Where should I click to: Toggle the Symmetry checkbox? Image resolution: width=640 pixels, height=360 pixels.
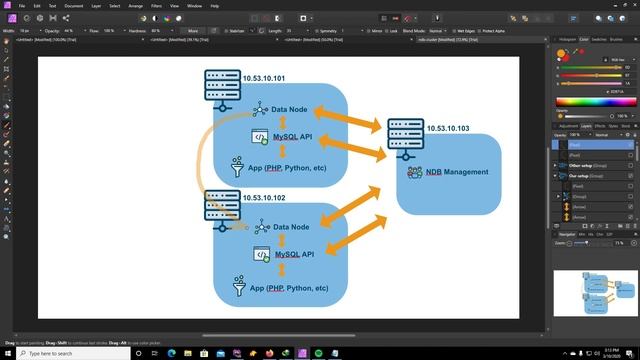pos(317,31)
